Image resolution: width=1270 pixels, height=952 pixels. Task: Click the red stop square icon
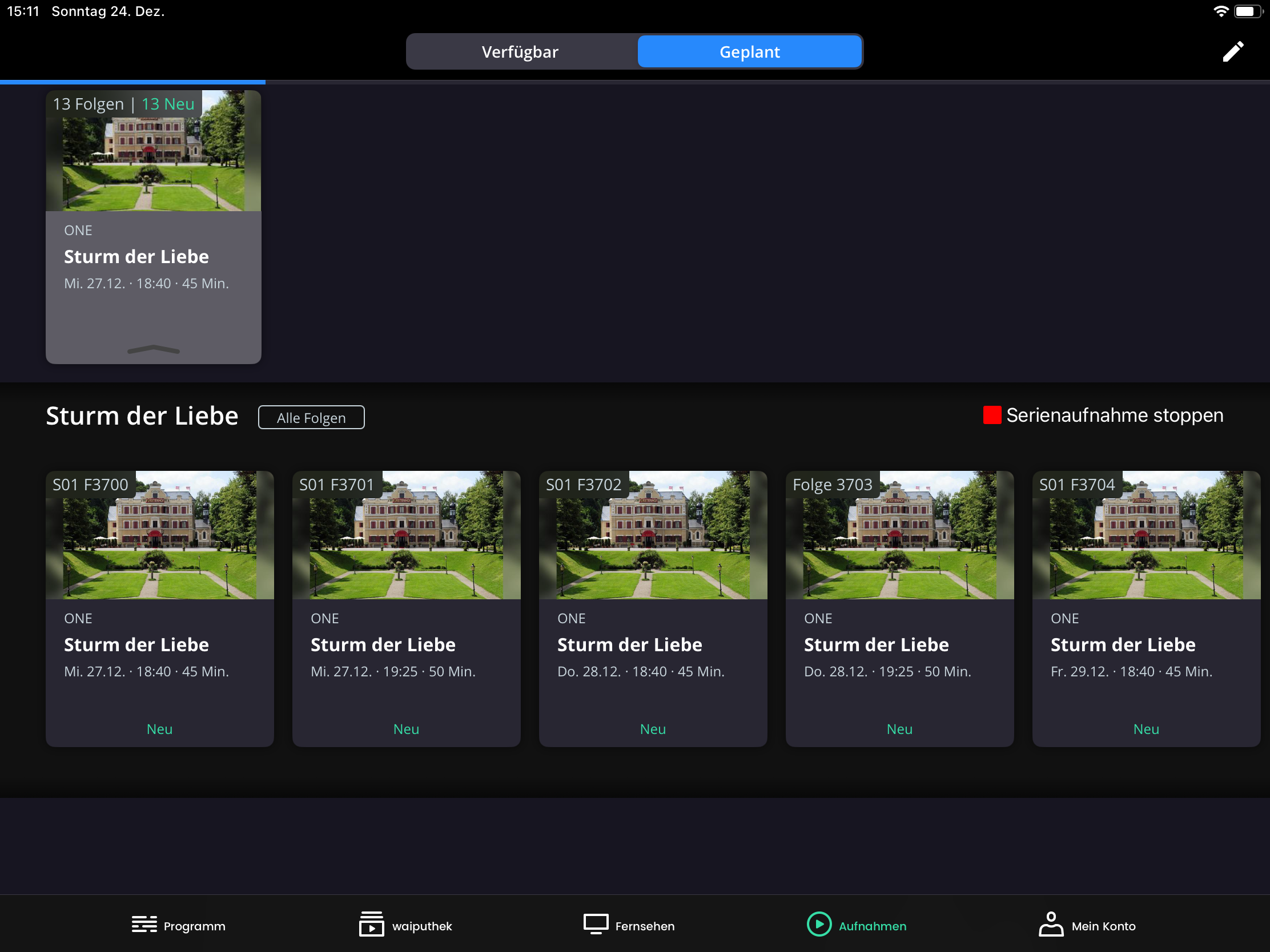click(991, 415)
